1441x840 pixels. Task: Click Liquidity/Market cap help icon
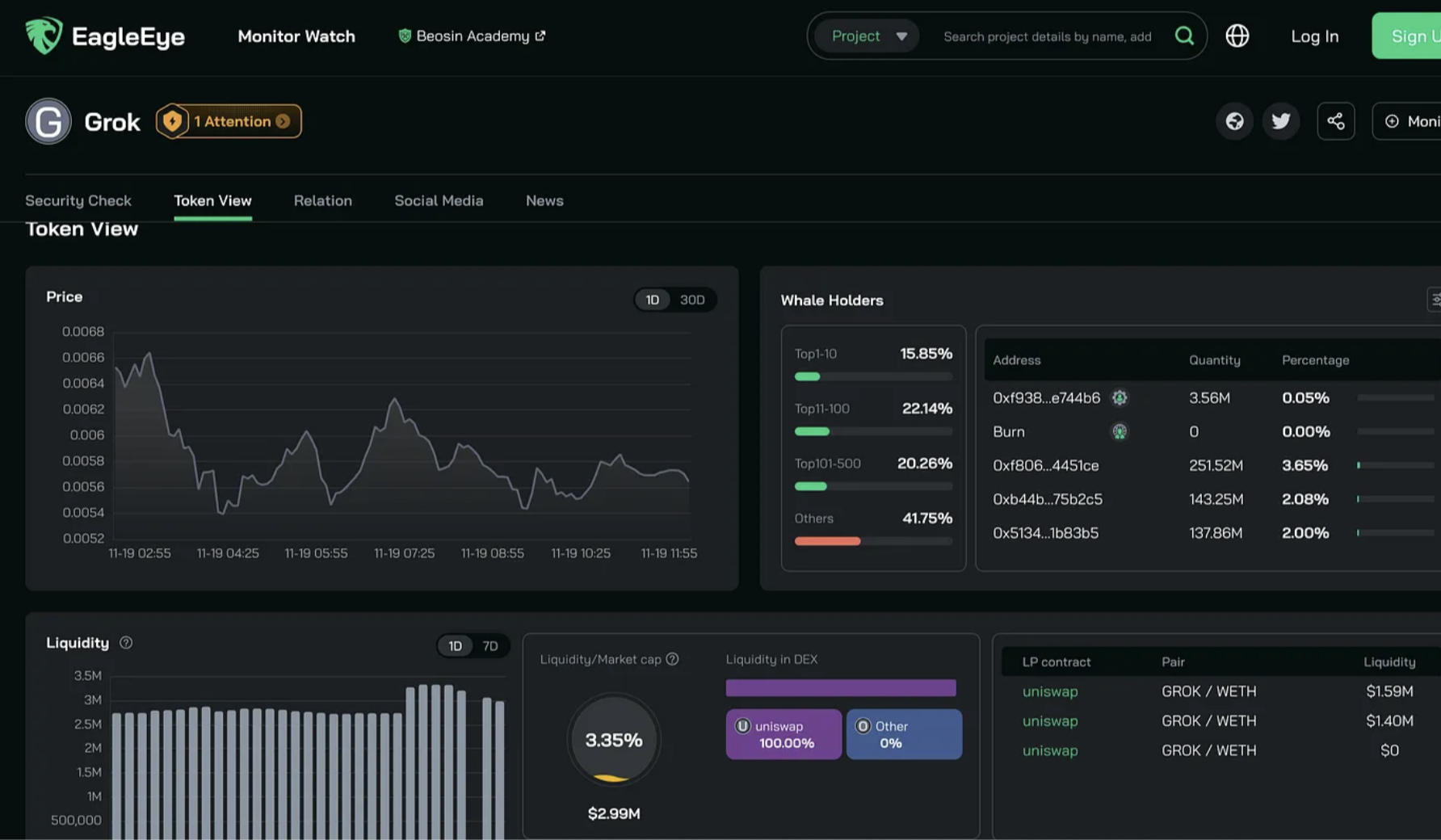[x=672, y=659]
